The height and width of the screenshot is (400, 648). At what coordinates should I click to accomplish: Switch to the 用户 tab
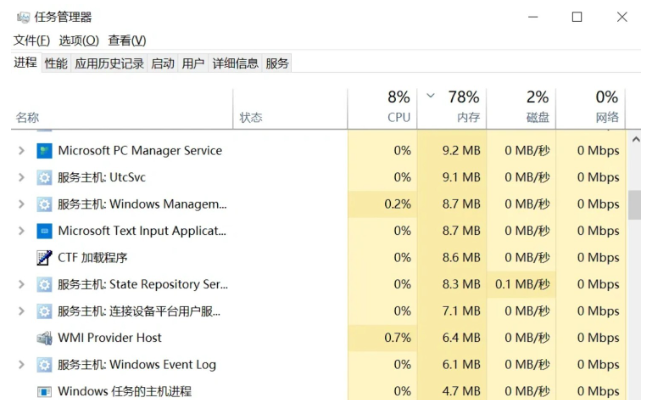click(193, 63)
